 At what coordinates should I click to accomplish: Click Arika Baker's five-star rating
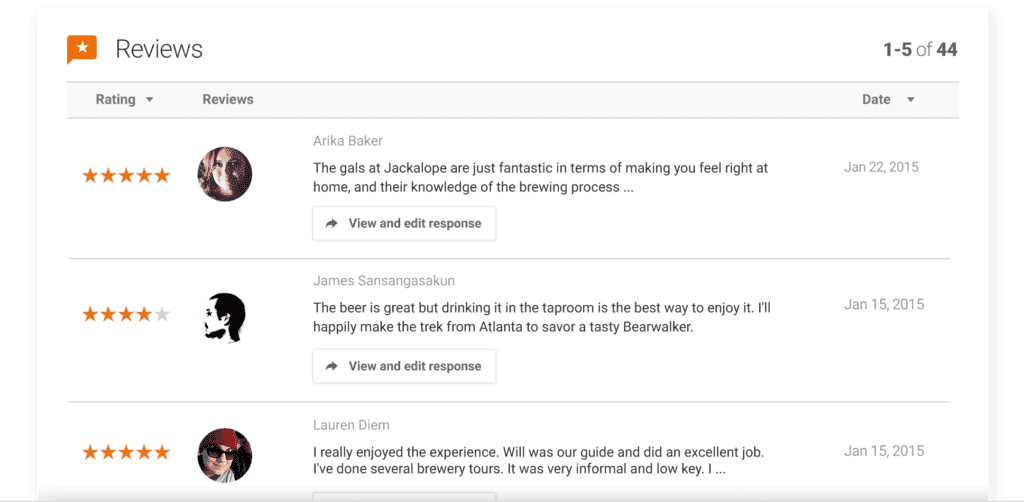click(126, 175)
